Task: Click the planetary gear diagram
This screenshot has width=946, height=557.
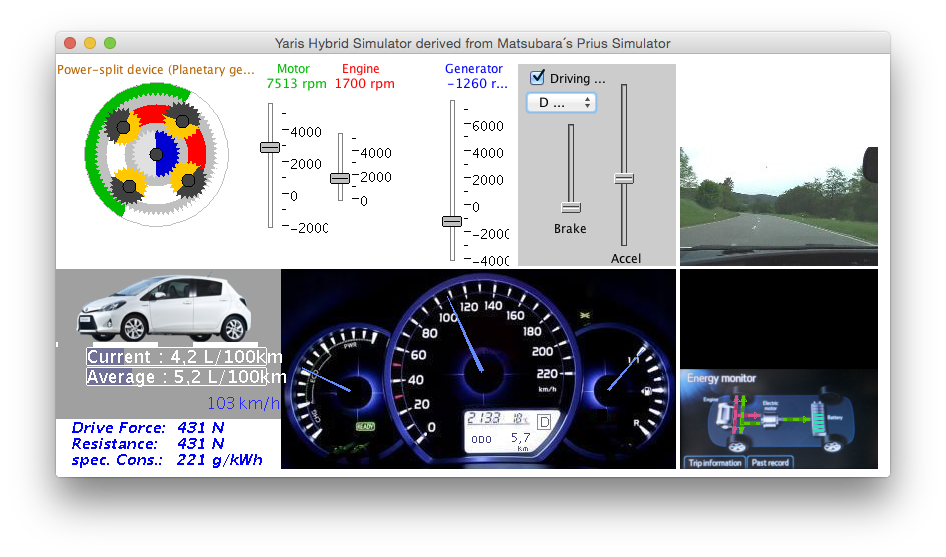Action: click(157, 155)
